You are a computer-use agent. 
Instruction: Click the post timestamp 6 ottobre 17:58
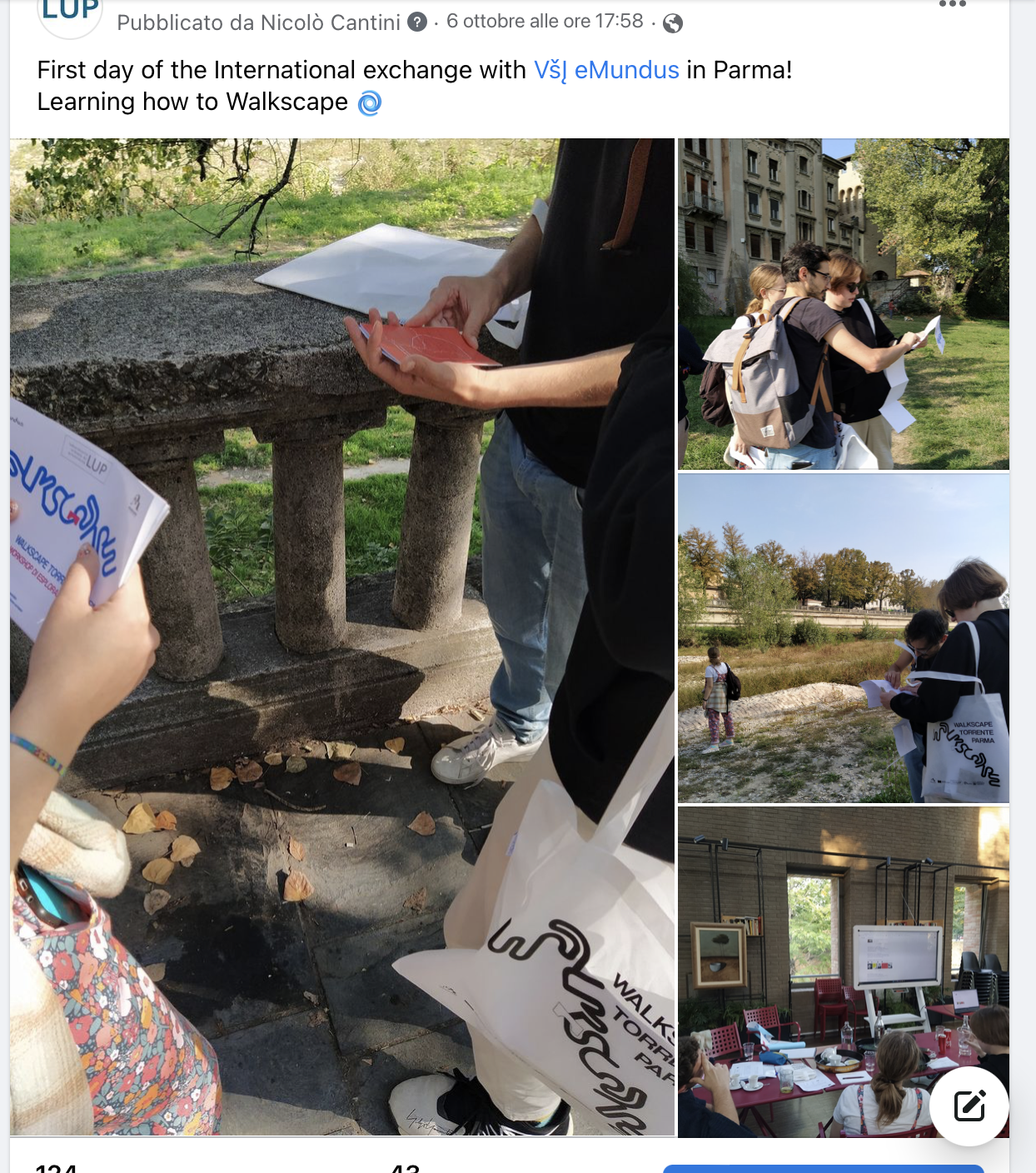click(x=545, y=22)
